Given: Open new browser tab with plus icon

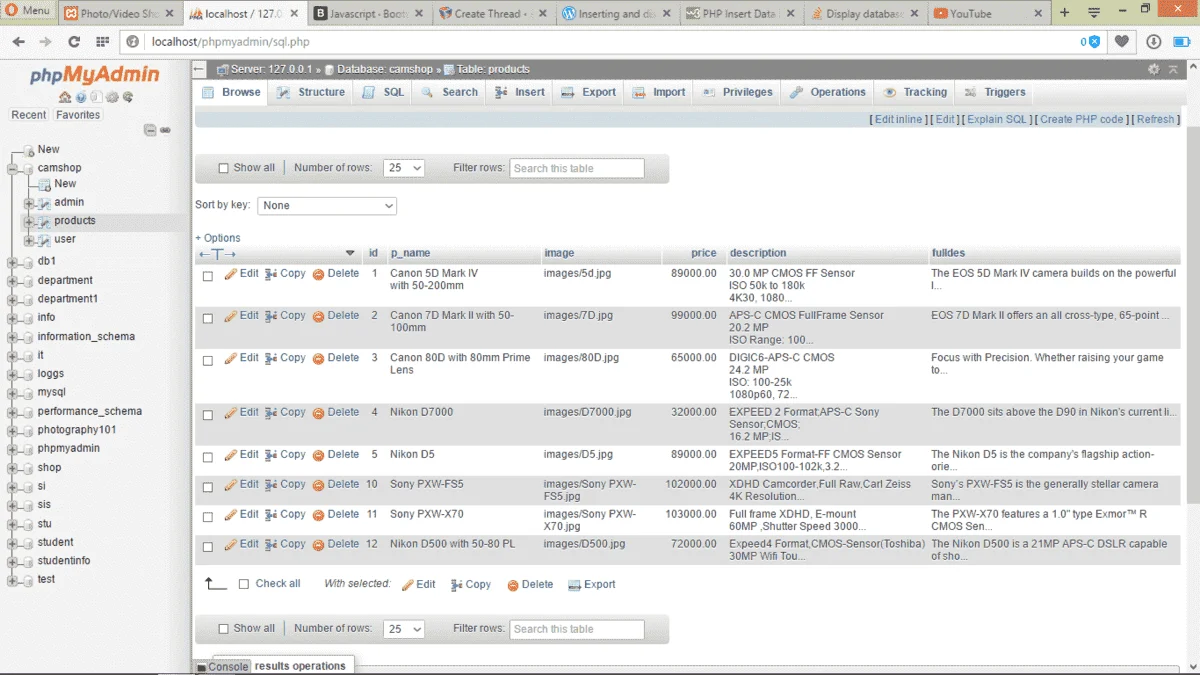Looking at the screenshot, I should 1064,13.
